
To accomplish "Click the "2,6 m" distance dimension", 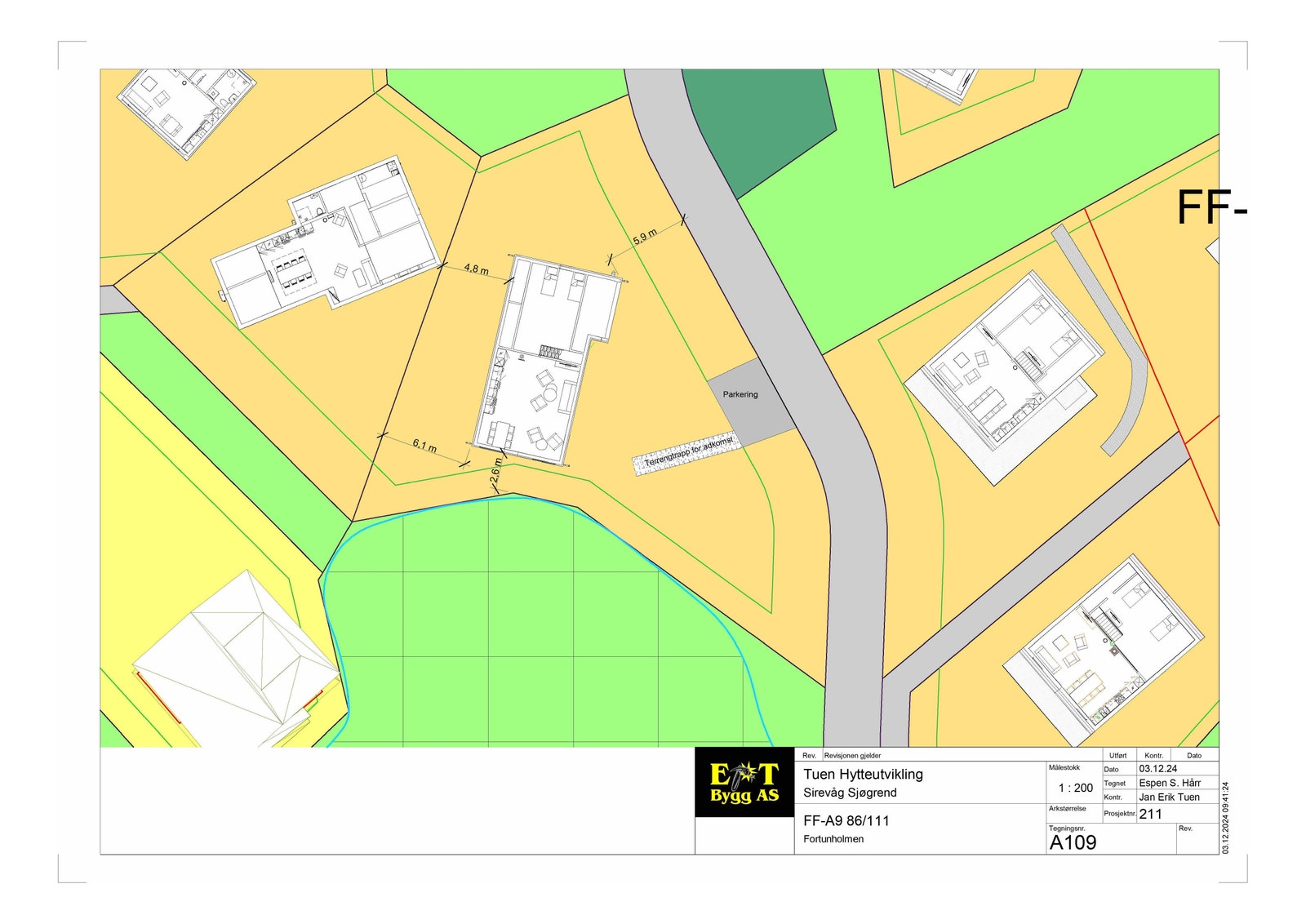I will tap(495, 471).
